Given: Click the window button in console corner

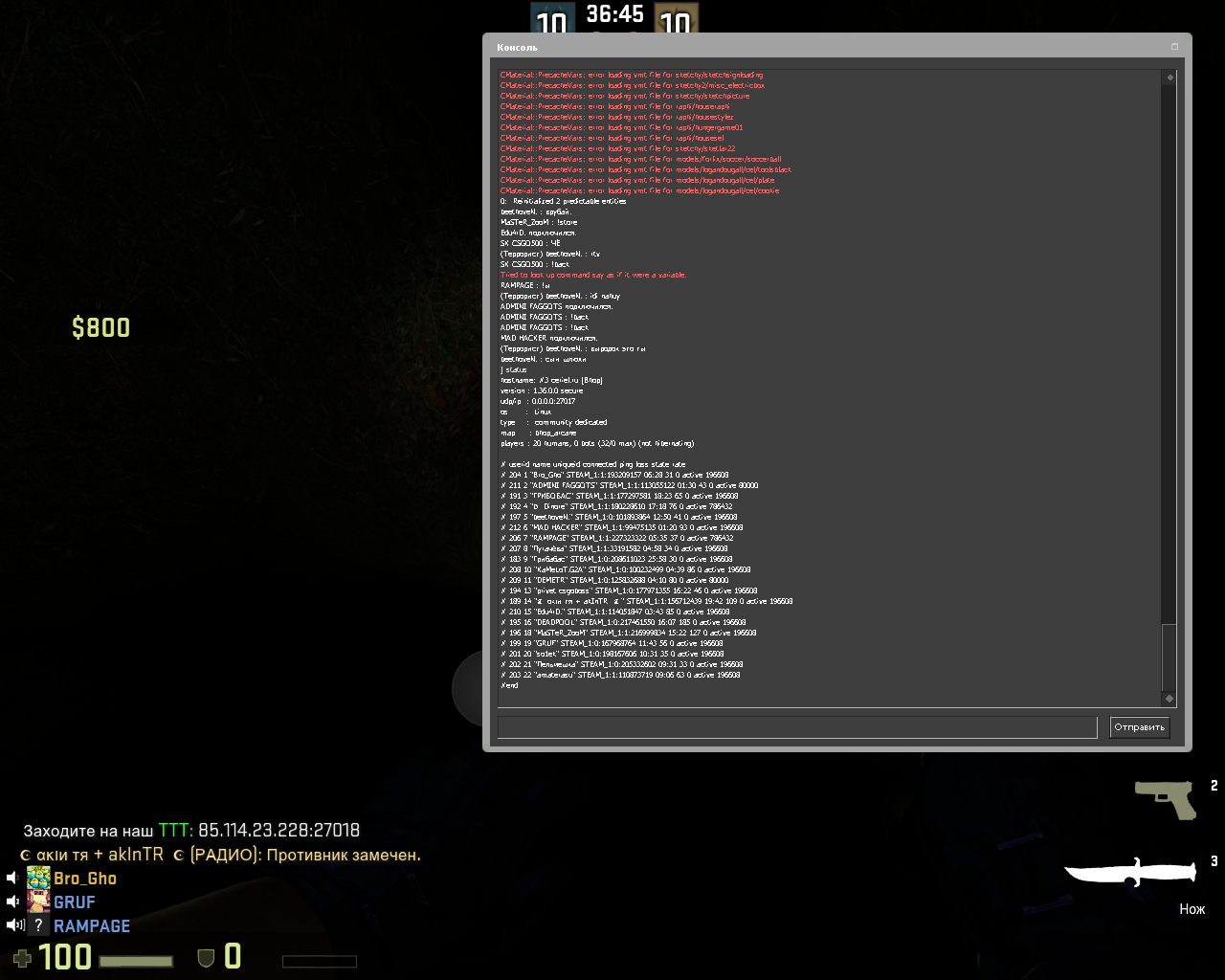Looking at the screenshot, I should coord(1174,46).
